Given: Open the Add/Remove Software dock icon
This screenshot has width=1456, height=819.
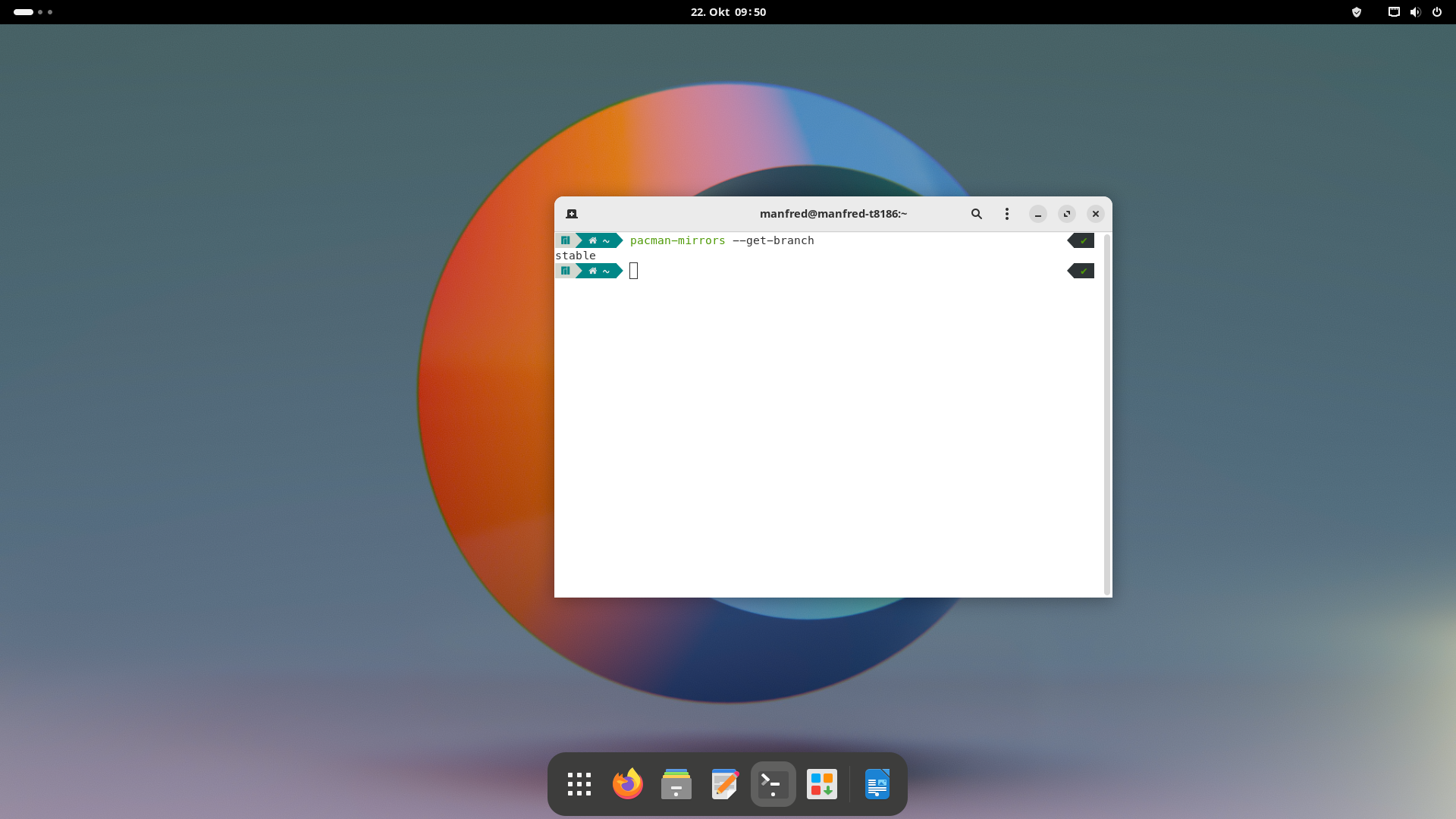Looking at the screenshot, I should coord(822,784).
